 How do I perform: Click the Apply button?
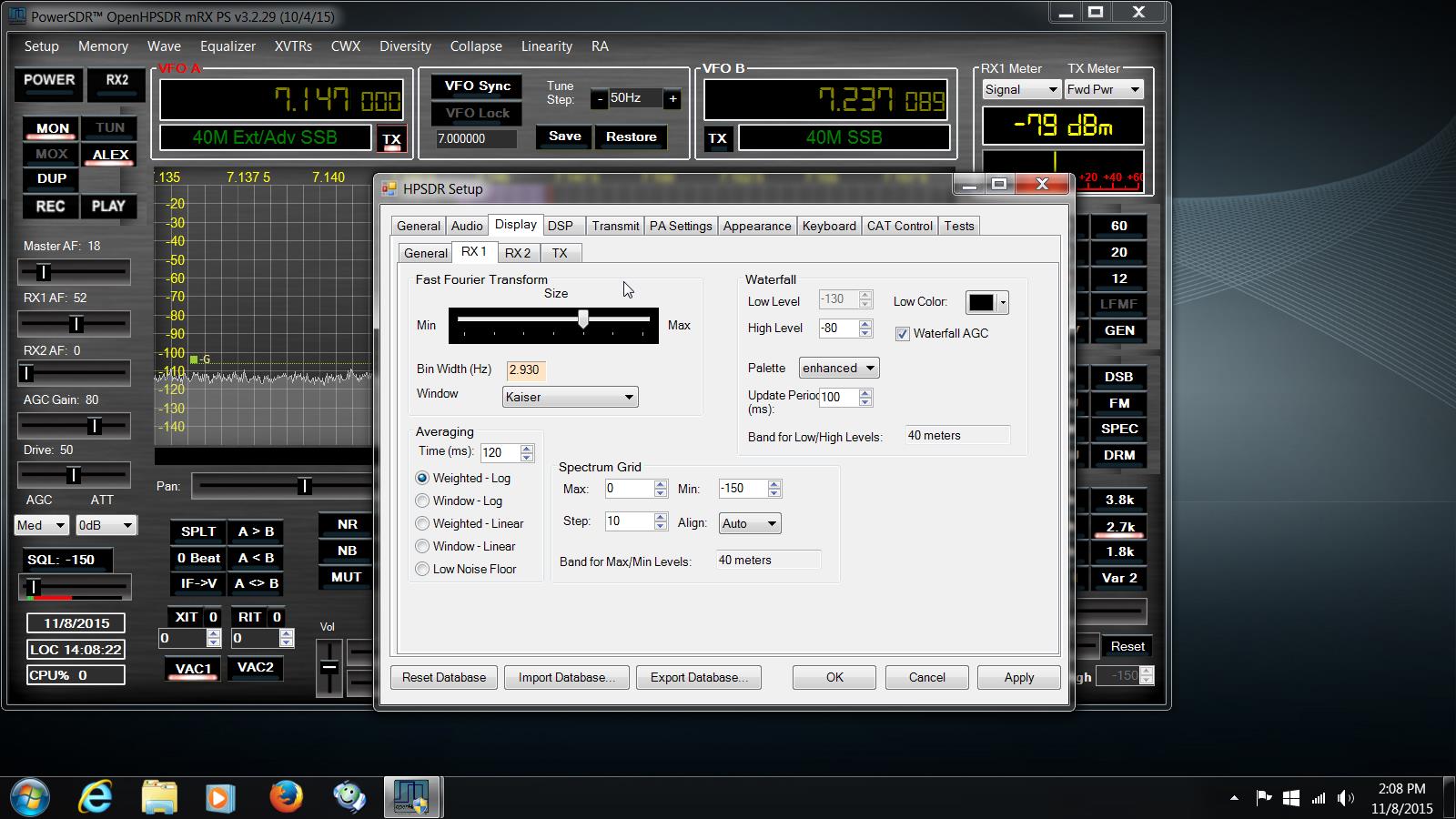pyautogui.click(x=1019, y=677)
